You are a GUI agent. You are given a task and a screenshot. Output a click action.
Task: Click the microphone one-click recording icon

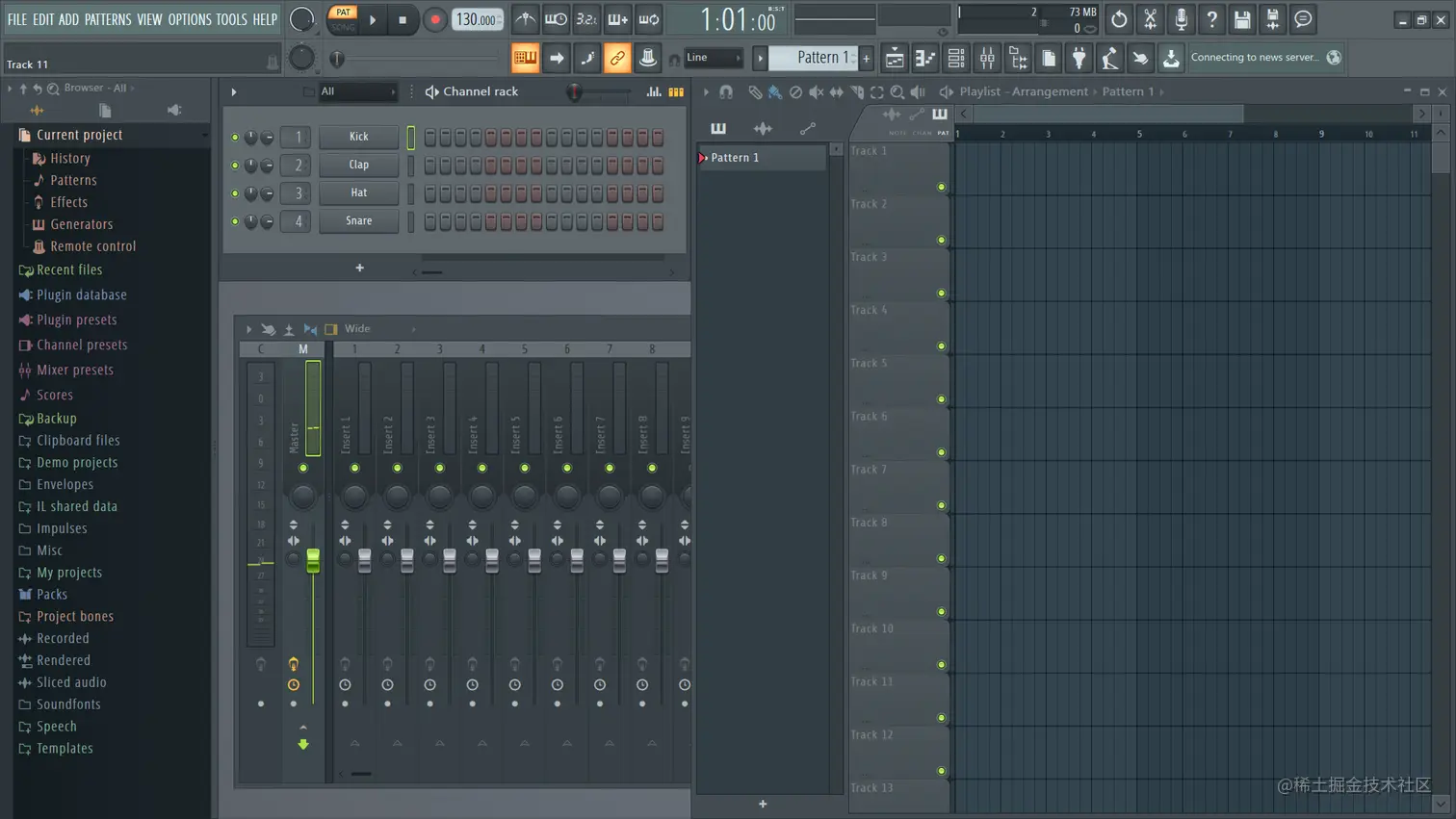[x=1181, y=19]
